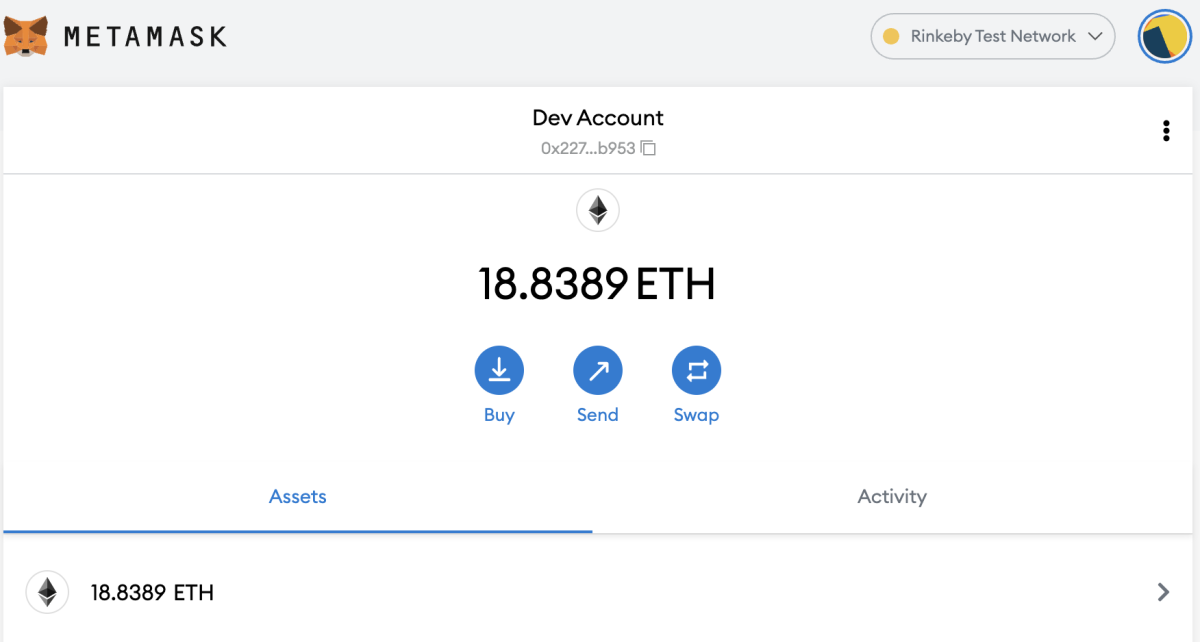This screenshot has height=642, width=1200.
Task: Click the Send button label
Action: pyautogui.click(x=597, y=414)
